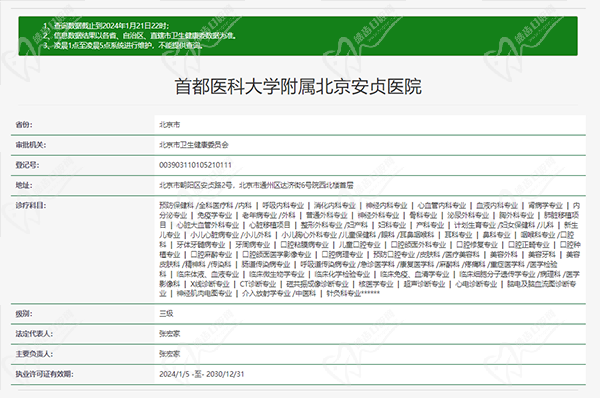Click 普通外科专业 specialty entry
This screenshot has height=398, width=600.
coord(326,215)
